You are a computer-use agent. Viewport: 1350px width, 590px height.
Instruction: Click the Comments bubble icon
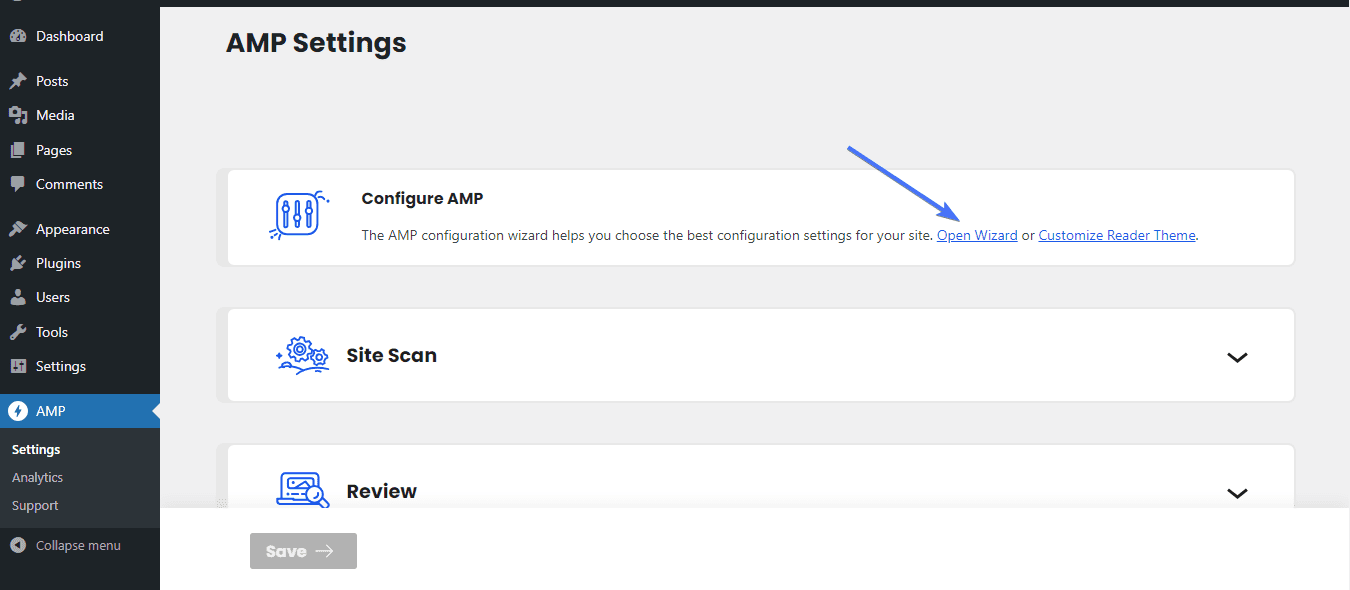(x=18, y=184)
